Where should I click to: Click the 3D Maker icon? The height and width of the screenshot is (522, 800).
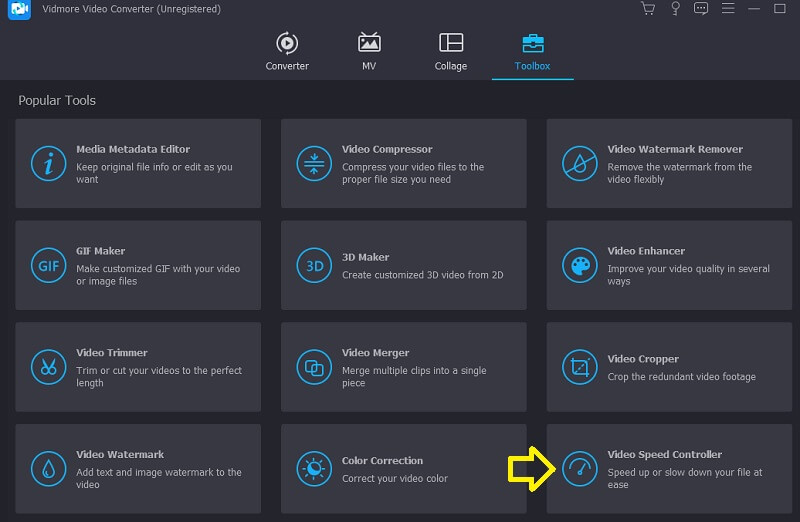tap(314, 266)
